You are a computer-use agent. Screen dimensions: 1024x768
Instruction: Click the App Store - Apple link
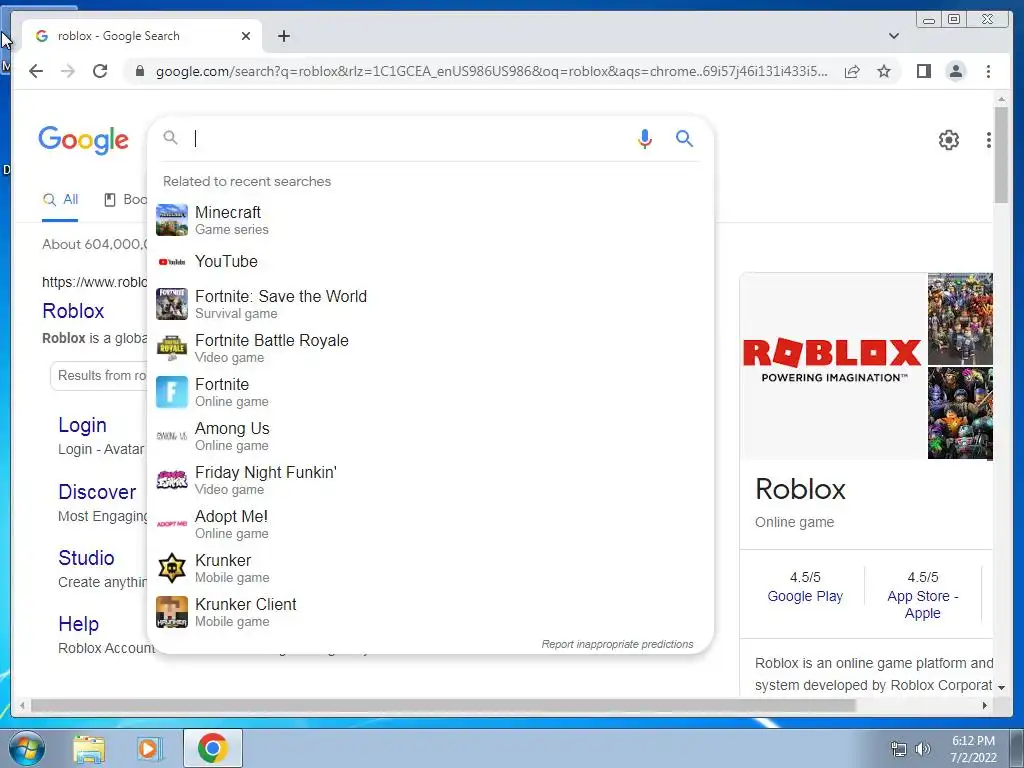click(922, 605)
